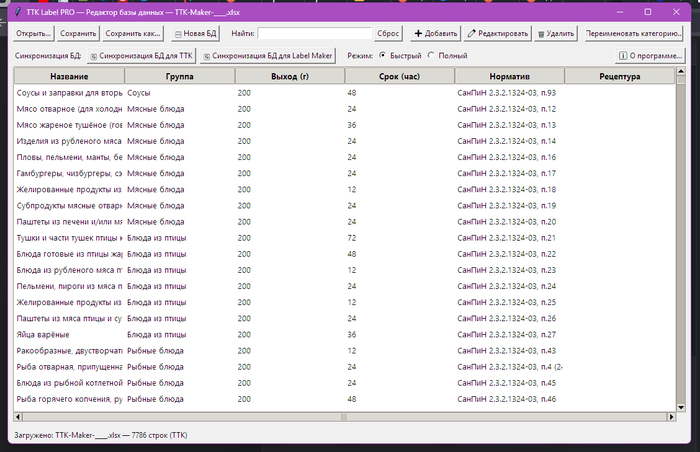This screenshot has height=452, width=700.
Task: Click the vertical scrollbar up arrow
Action: click(681, 71)
